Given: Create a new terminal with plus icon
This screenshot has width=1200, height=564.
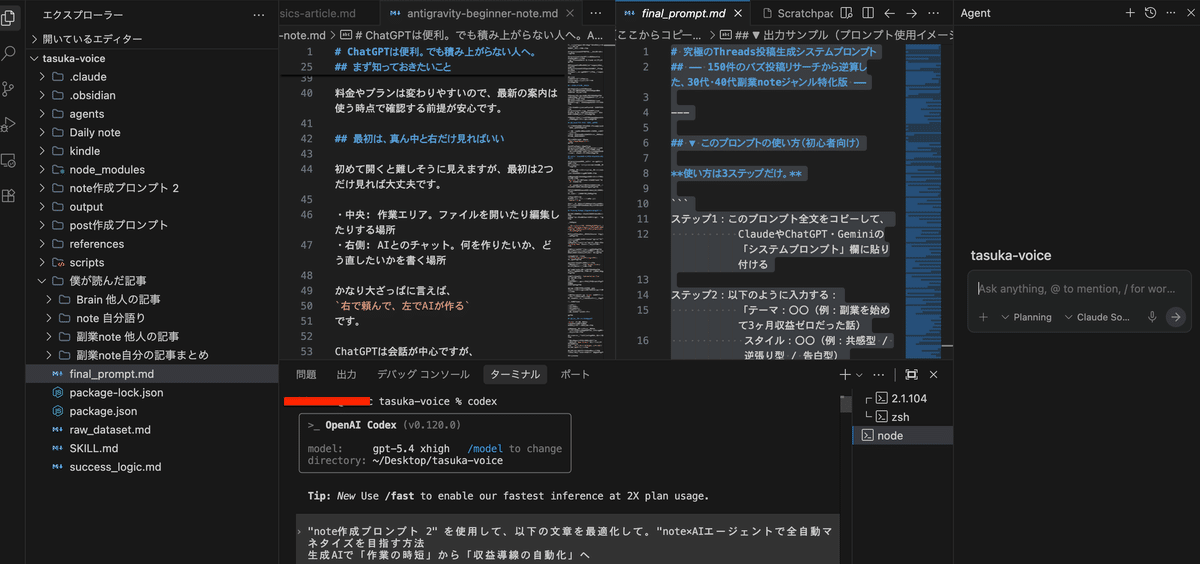Looking at the screenshot, I should pos(845,374).
